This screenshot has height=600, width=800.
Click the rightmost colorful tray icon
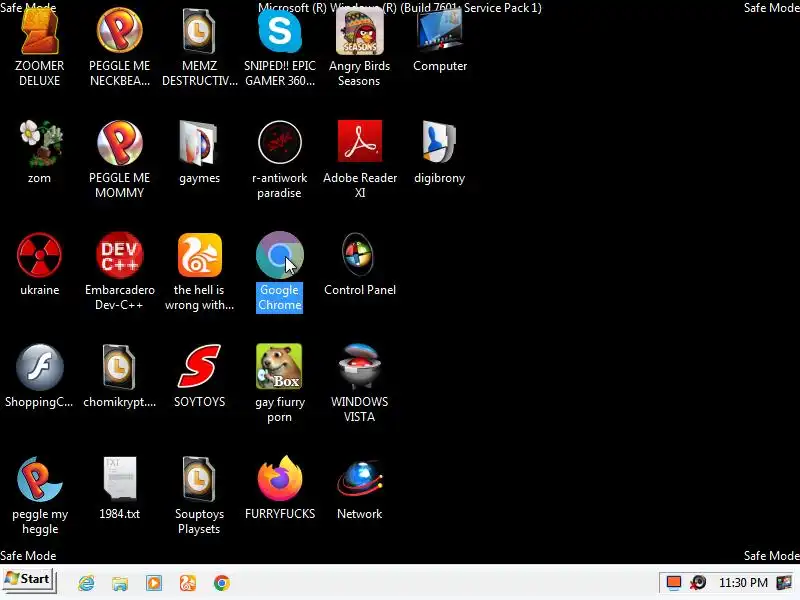click(x=784, y=583)
